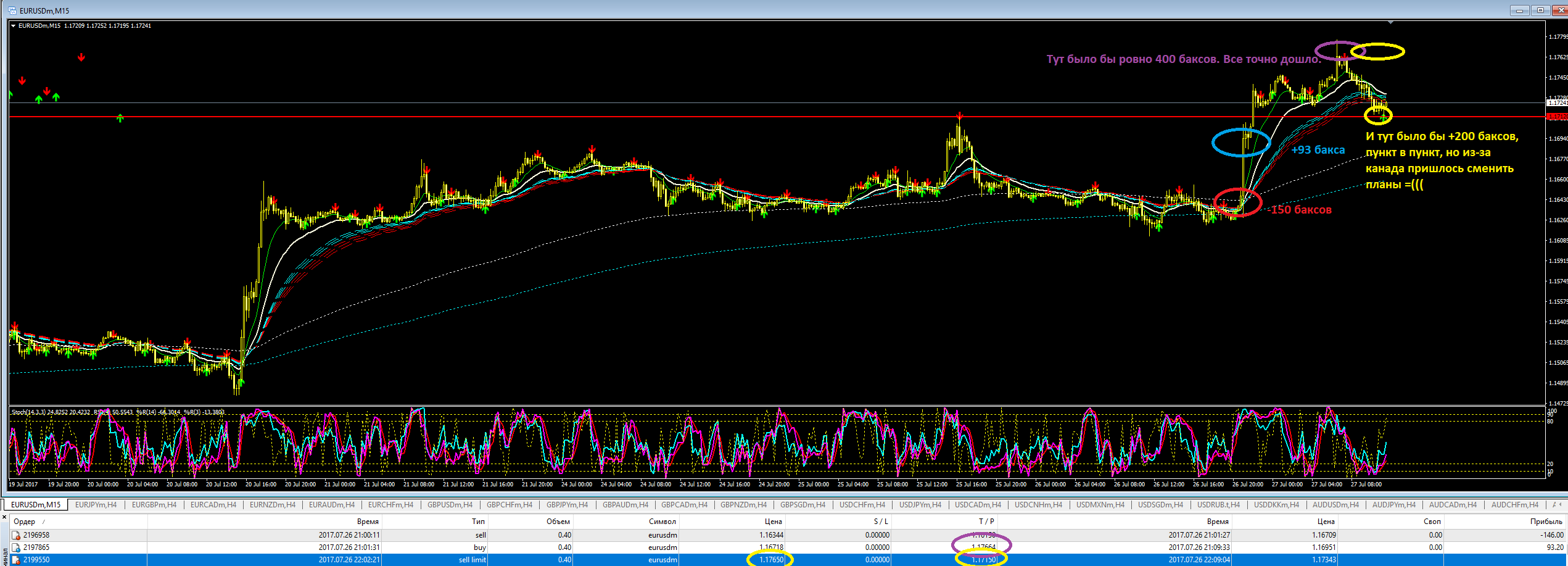The width and height of the screenshot is (1568, 566).
Task: Click the buy order icon for 2197865
Action: pyautogui.click(x=16, y=547)
